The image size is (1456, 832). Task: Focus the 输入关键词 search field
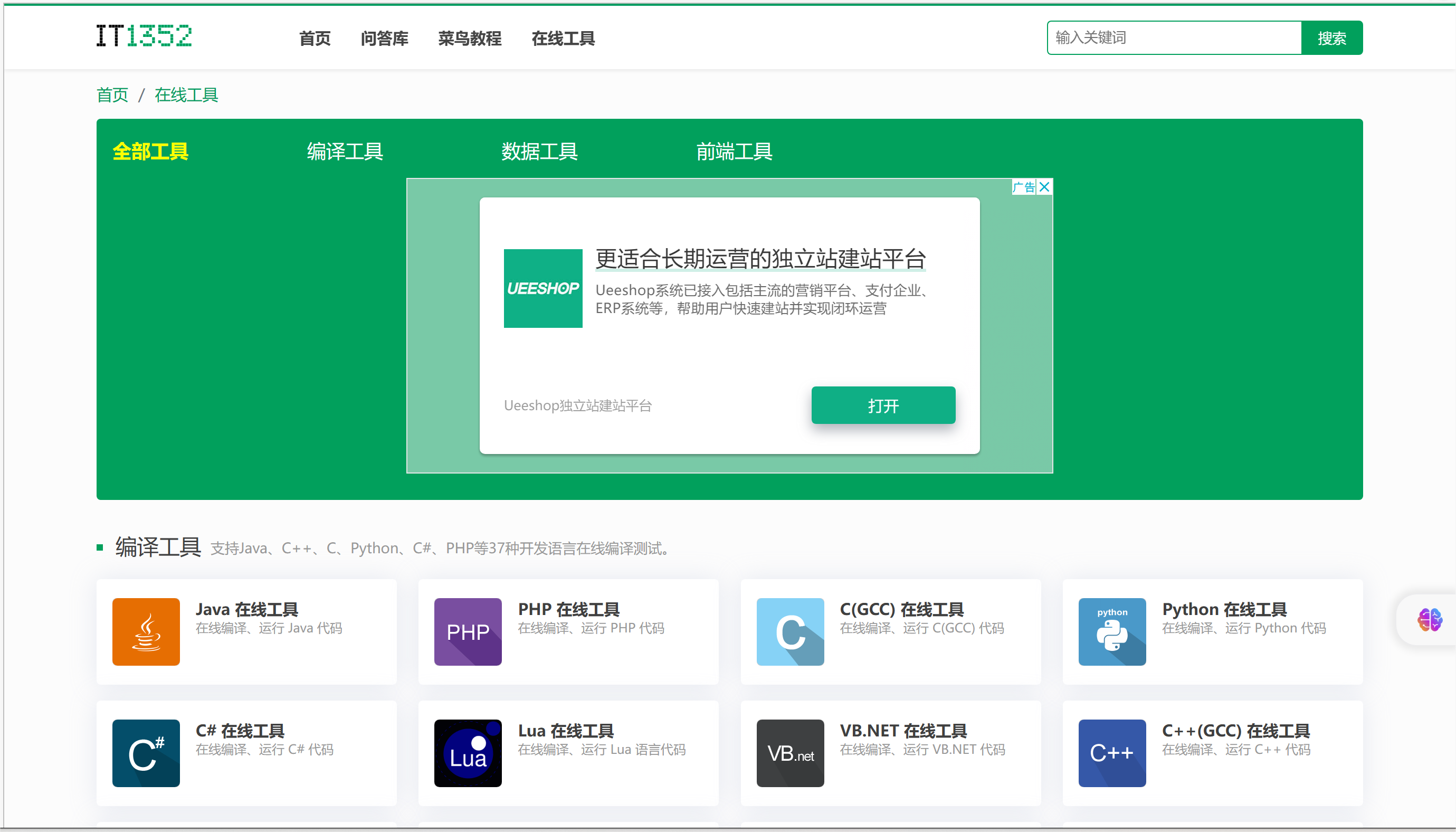pyautogui.click(x=1174, y=37)
